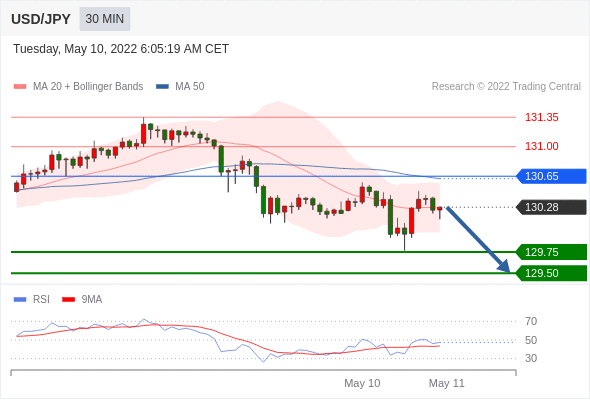Click the RSI 70 axis value
Viewport: 590px width, 400px height.
pyautogui.click(x=531, y=321)
